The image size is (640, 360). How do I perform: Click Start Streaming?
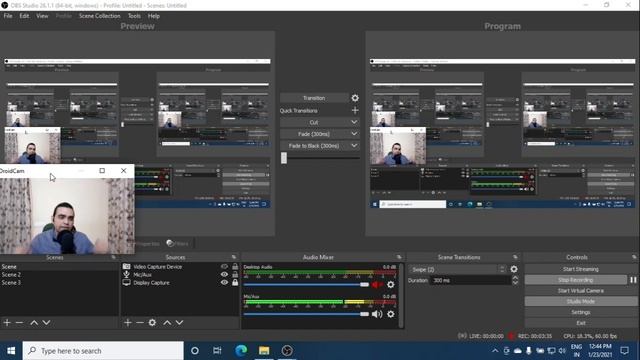click(581, 269)
